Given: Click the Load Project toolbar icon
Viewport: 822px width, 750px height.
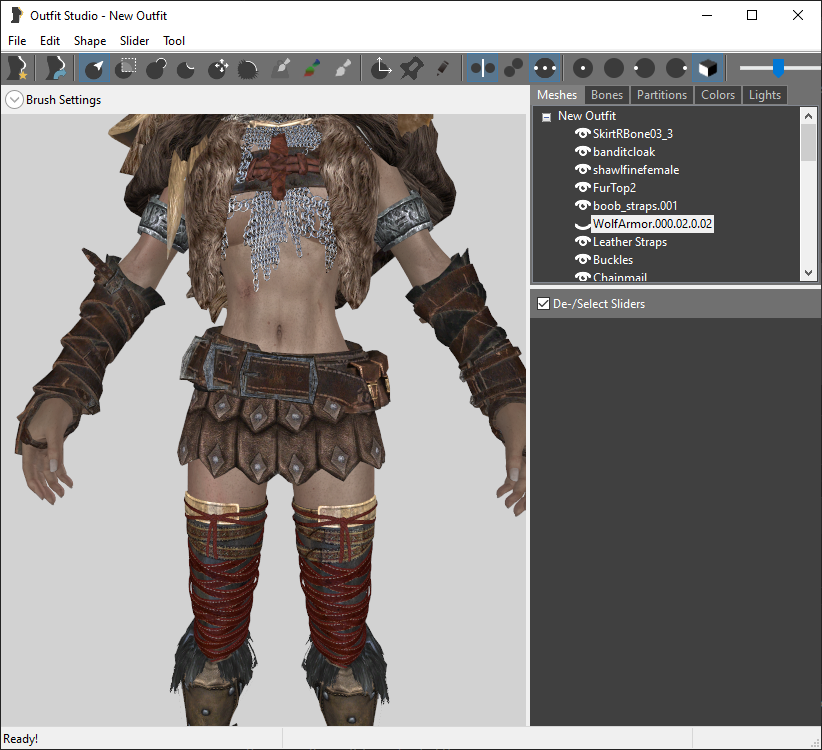Looking at the screenshot, I should click(x=55, y=68).
